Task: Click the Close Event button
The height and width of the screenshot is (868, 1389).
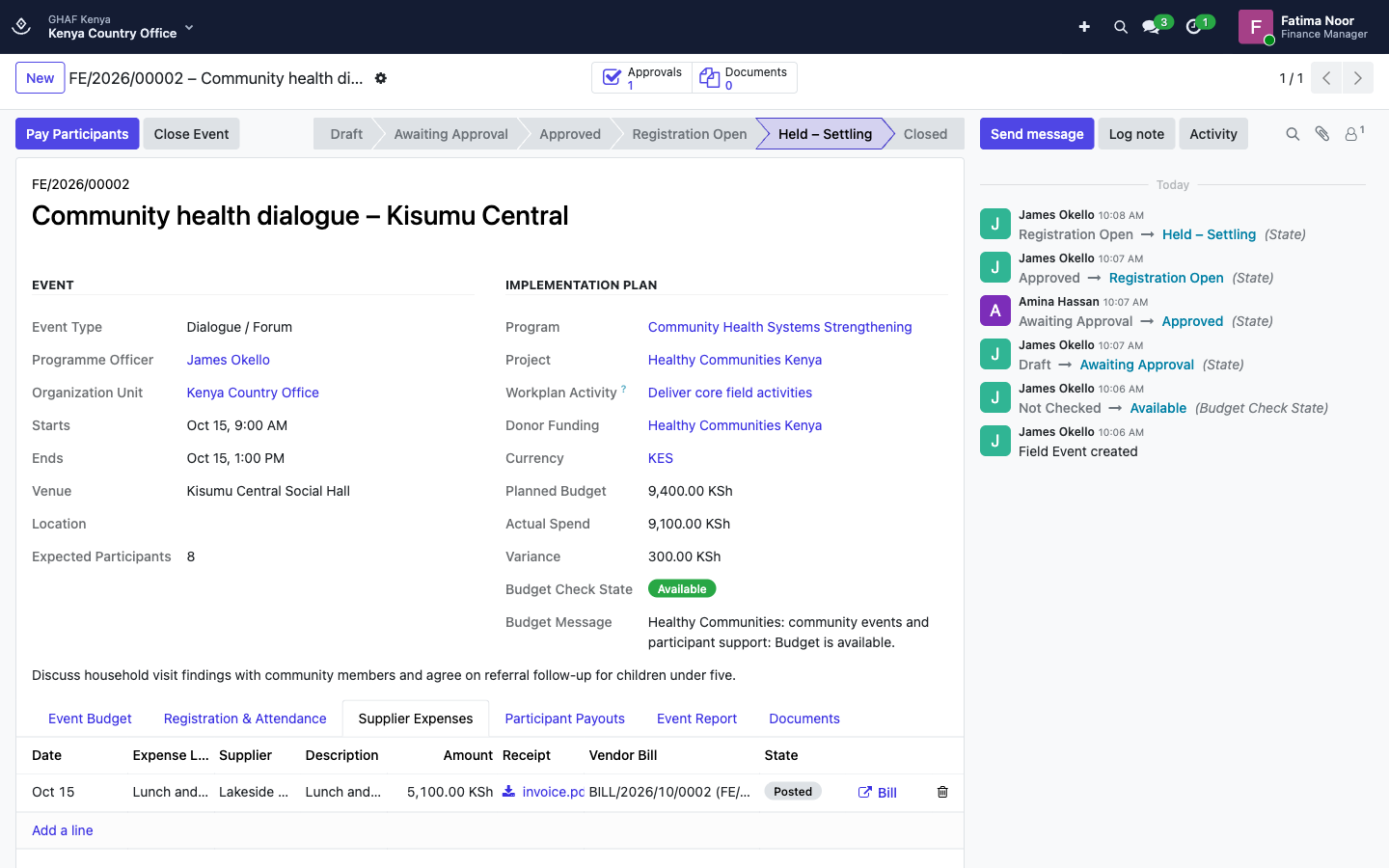Action: [x=191, y=134]
